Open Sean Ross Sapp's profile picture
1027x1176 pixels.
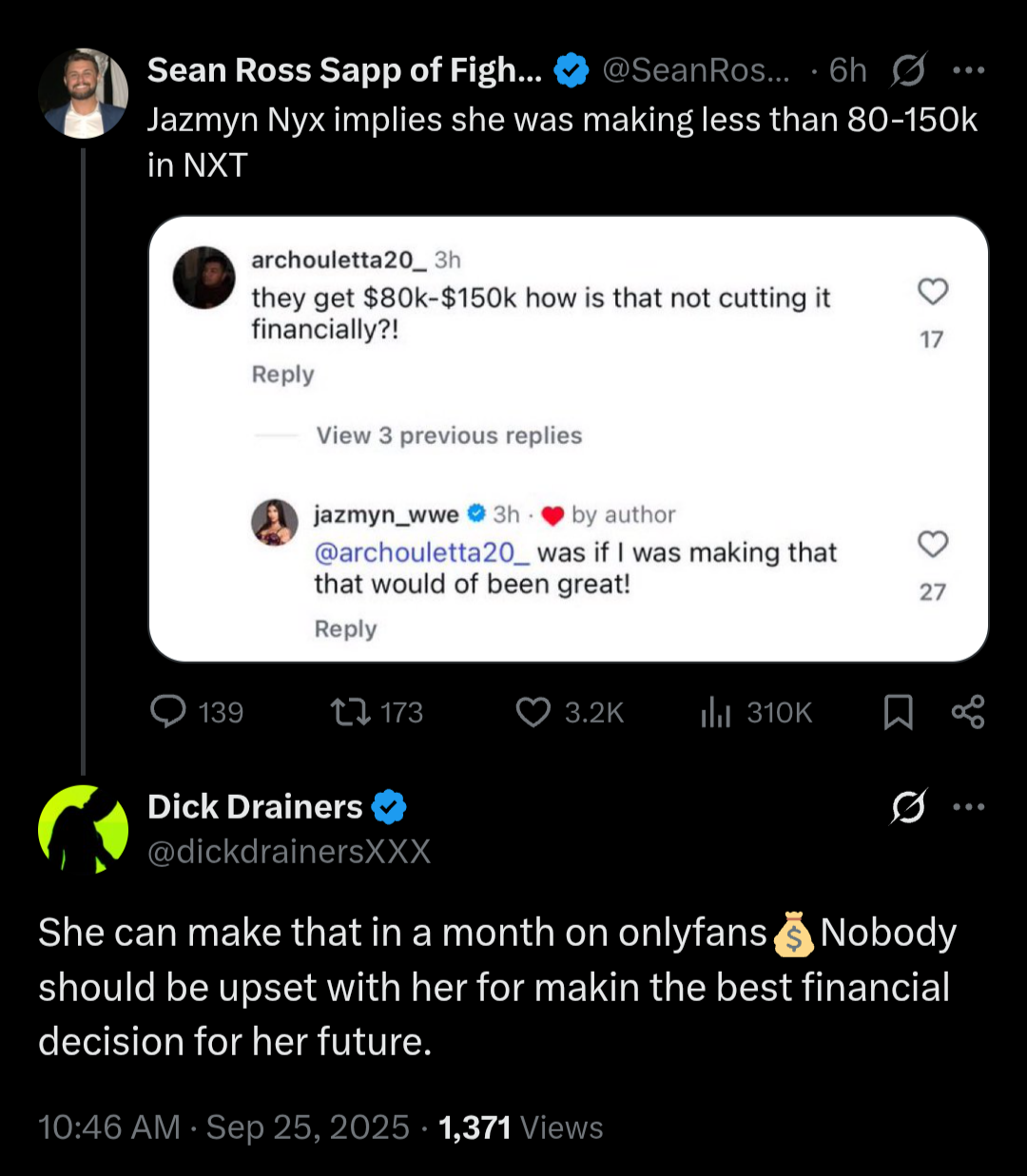pyautogui.click(x=83, y=93)
